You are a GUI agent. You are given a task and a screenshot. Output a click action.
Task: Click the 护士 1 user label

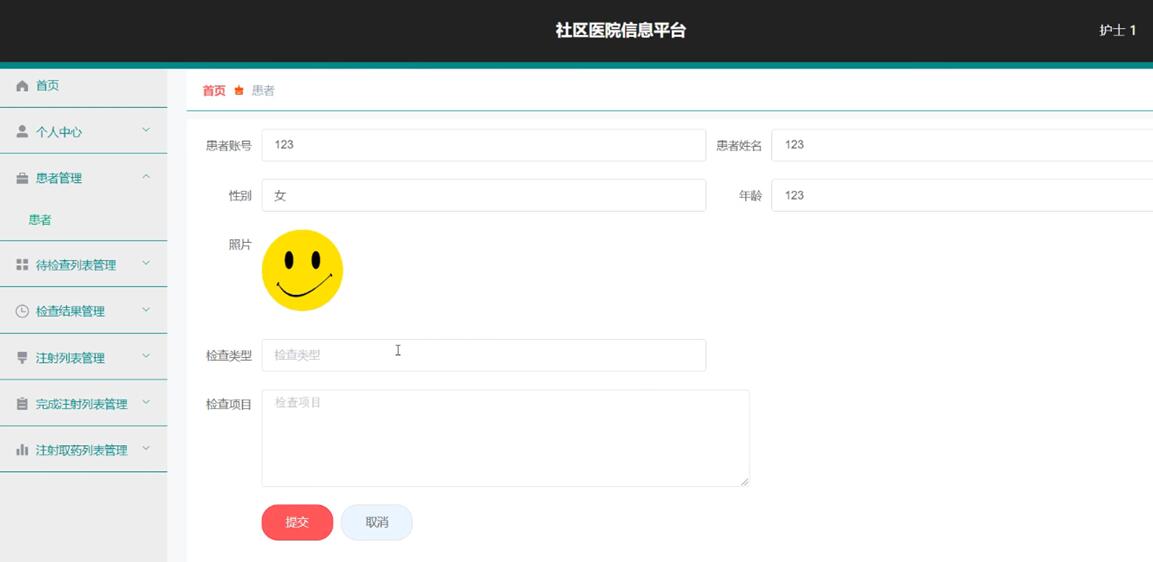click(x=1118, y=30)
